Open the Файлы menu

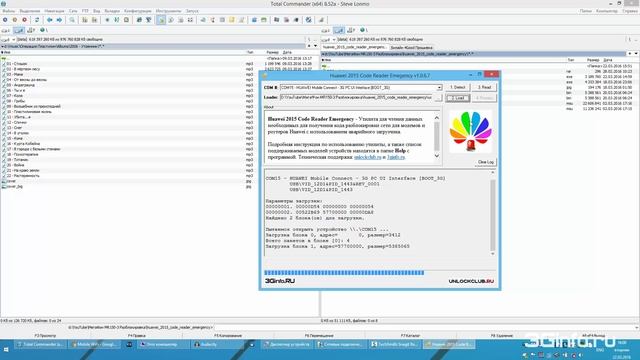click(9, 11)
